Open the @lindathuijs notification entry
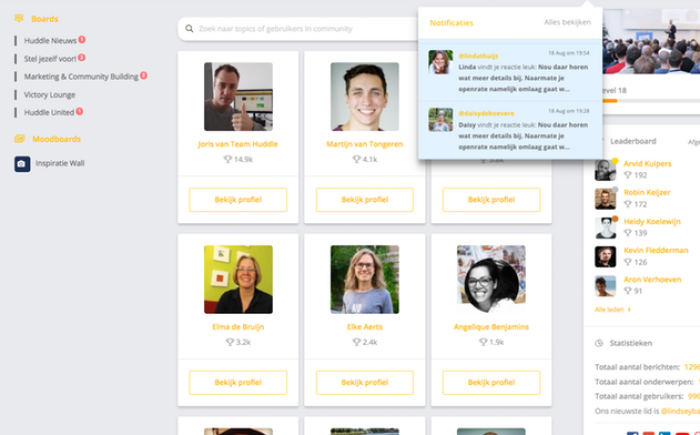 tap(510, 72)
